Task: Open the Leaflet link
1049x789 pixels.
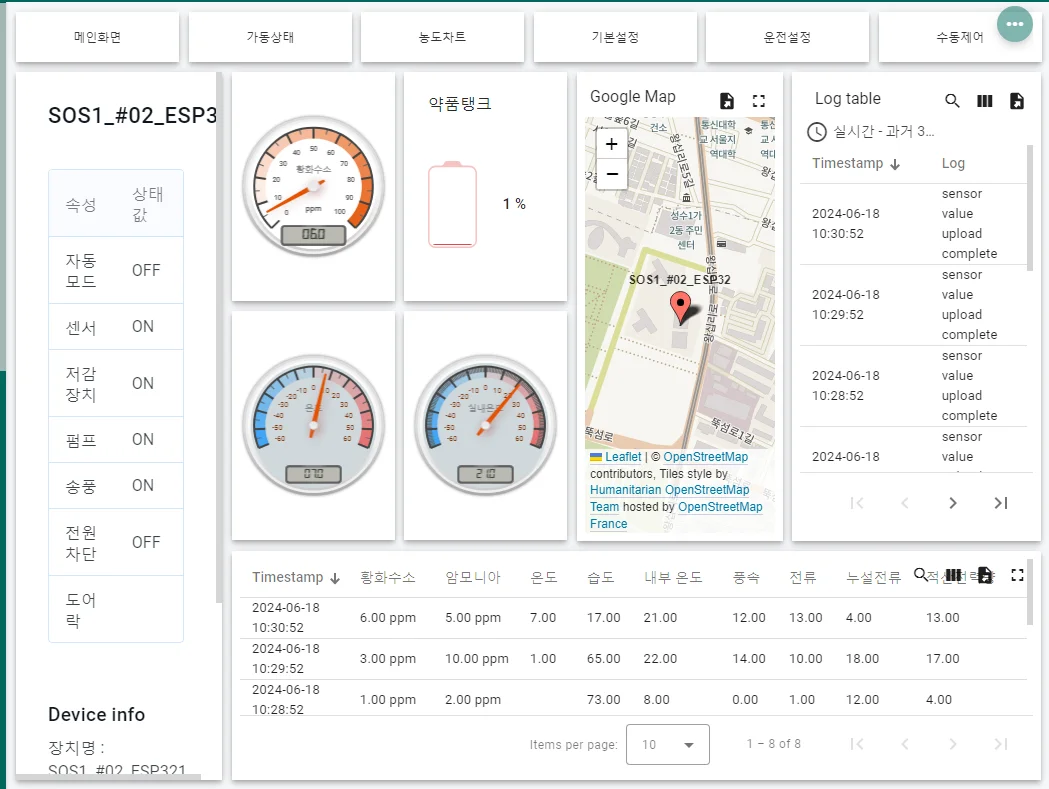Action: pyautogui.click(x=623, y=456)
